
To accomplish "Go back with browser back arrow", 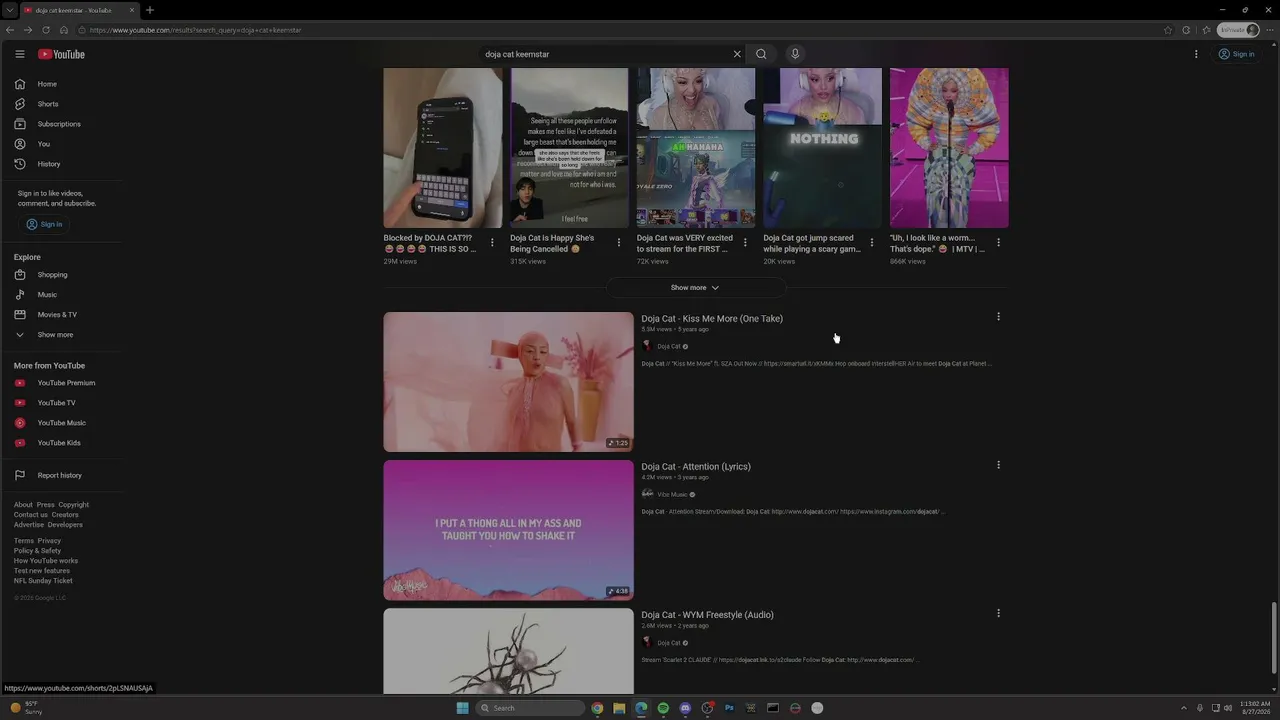I will [10, 30].
